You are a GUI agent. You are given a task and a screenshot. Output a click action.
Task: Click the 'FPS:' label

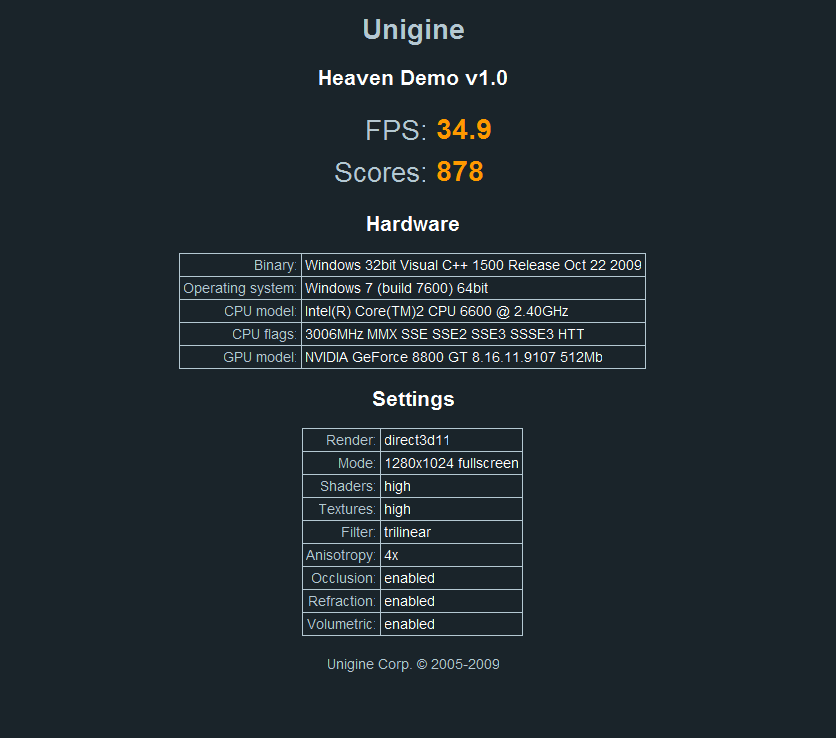pos(396,130)
